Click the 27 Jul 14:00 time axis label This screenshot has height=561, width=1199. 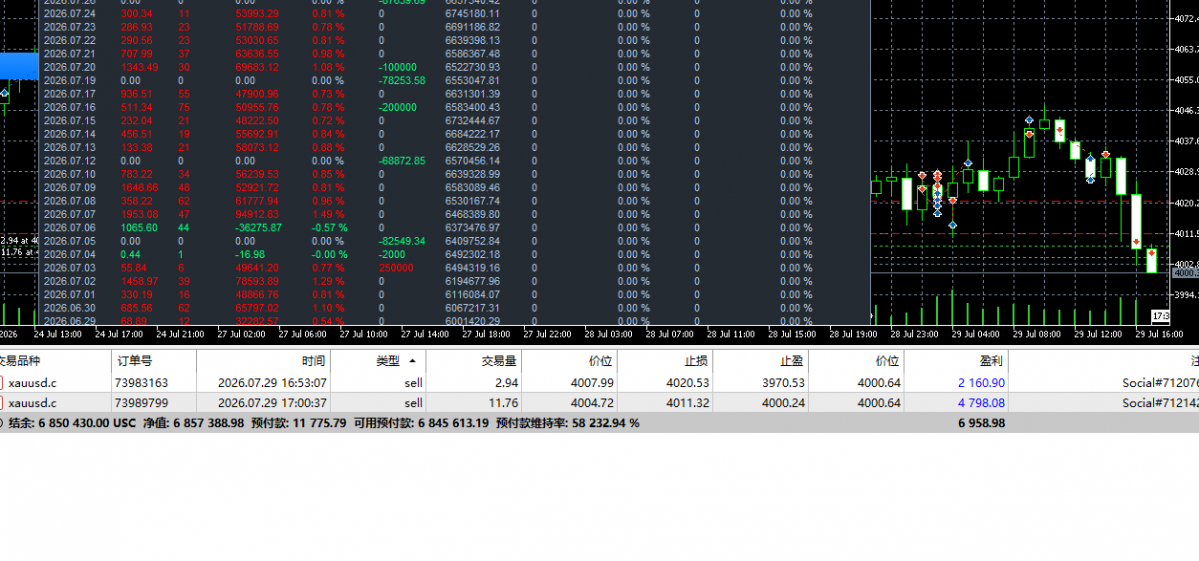point(423,334)
